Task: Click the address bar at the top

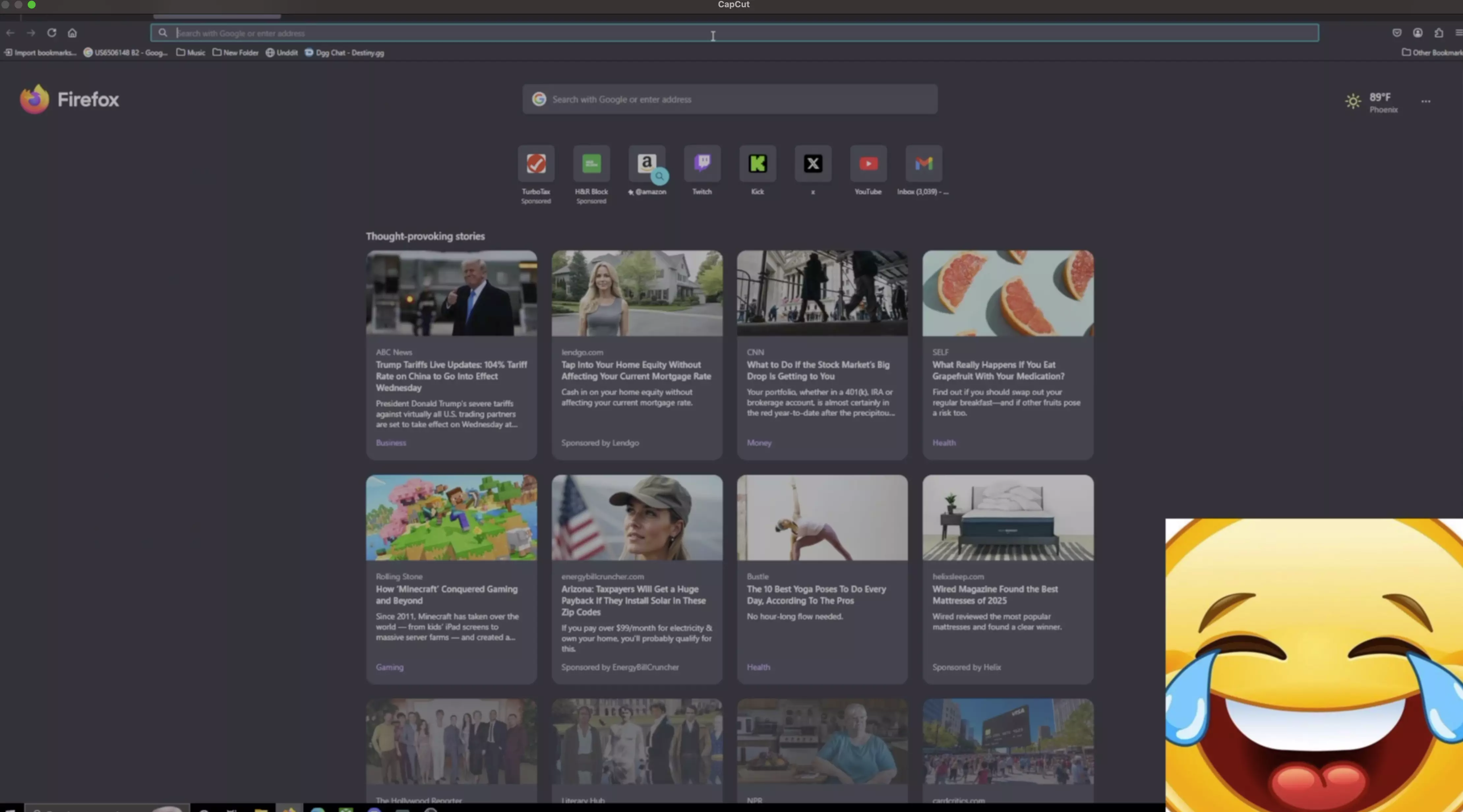Action: [734, 33]
